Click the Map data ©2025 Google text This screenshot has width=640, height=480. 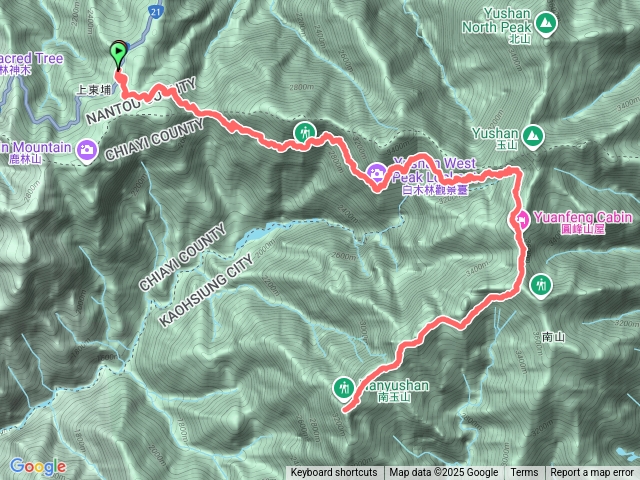(444, 473)
